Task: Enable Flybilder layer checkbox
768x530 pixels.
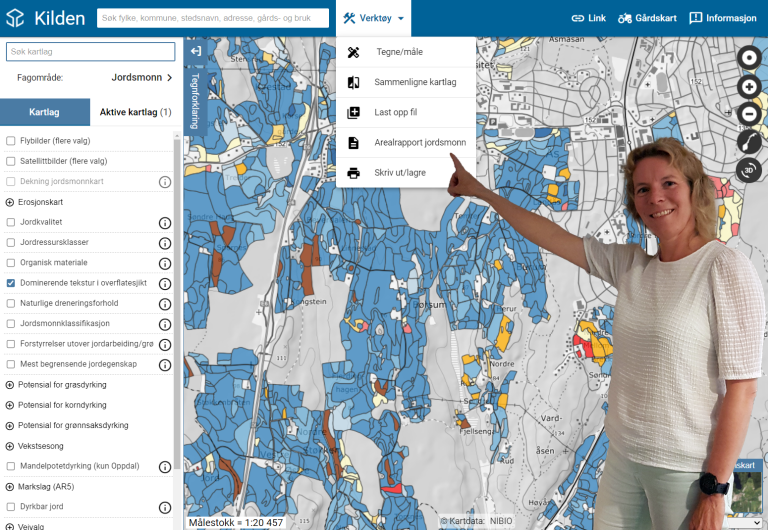Action: 11,141
